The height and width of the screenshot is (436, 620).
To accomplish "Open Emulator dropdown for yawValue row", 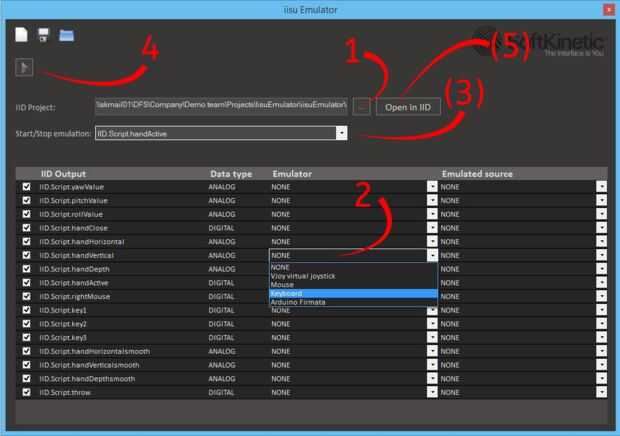I will click(x=432, y=187).
